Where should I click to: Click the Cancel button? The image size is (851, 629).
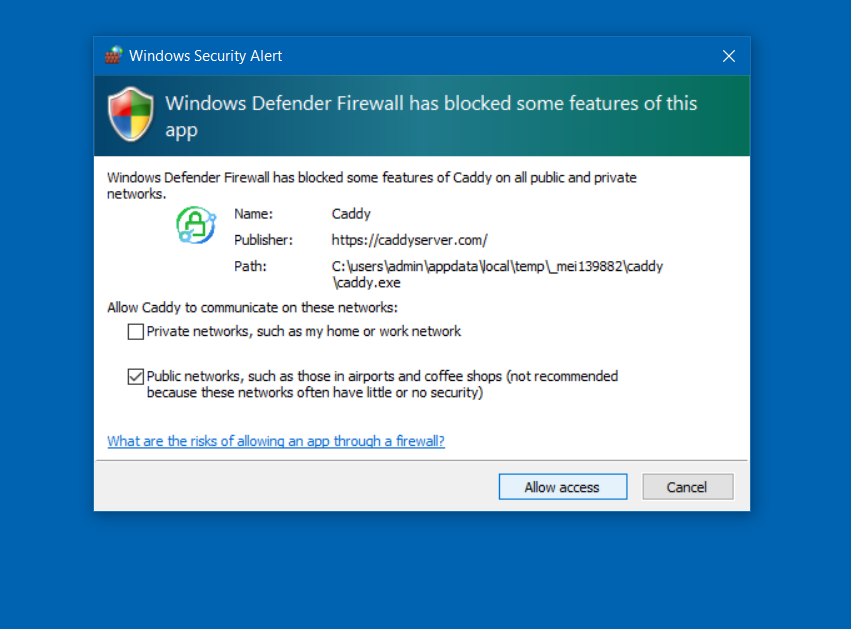pyautogui.click(x=688, y=487)
